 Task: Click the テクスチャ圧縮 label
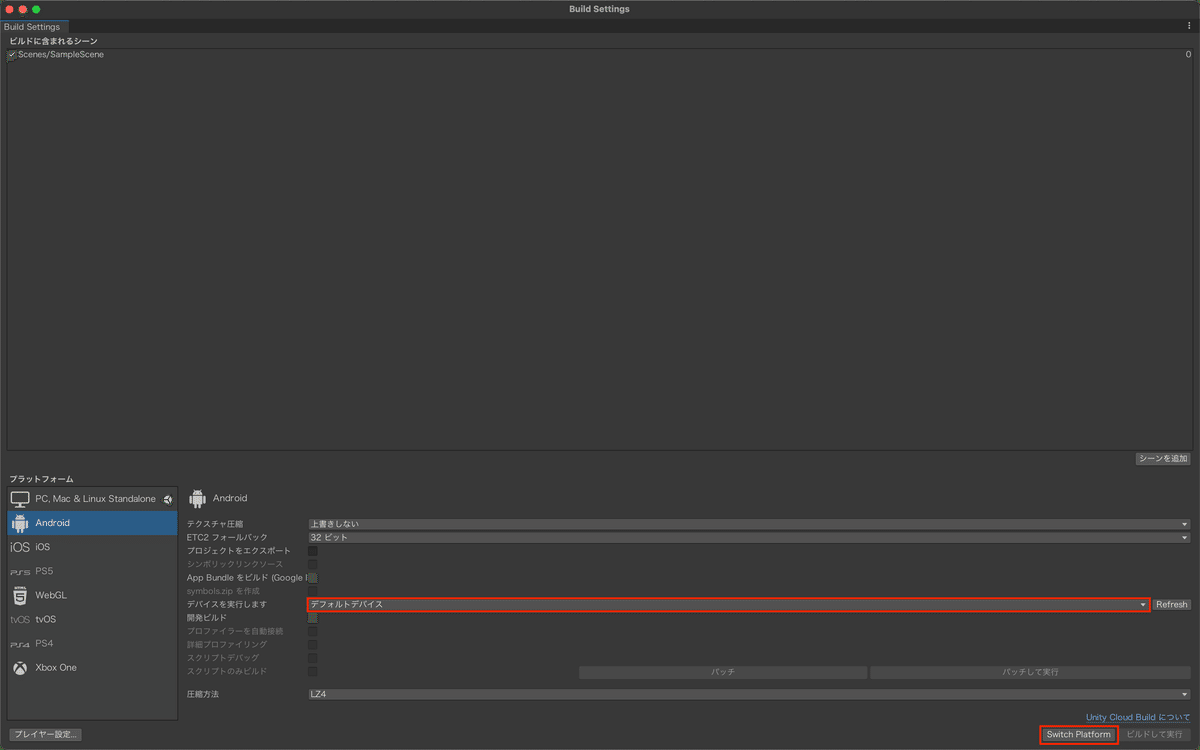(x=215, y=524)
